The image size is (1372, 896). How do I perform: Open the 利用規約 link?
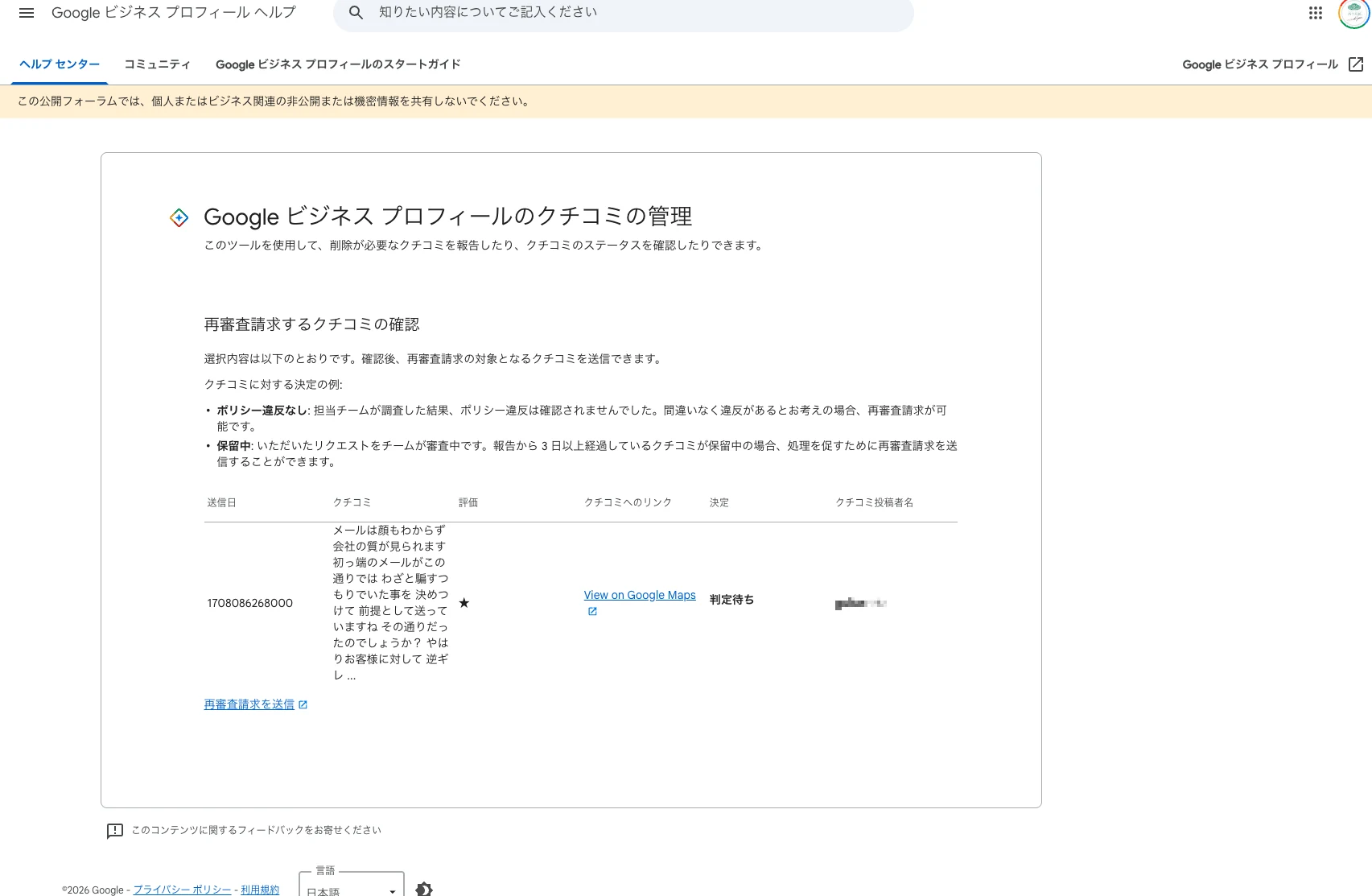pos(260,890)
